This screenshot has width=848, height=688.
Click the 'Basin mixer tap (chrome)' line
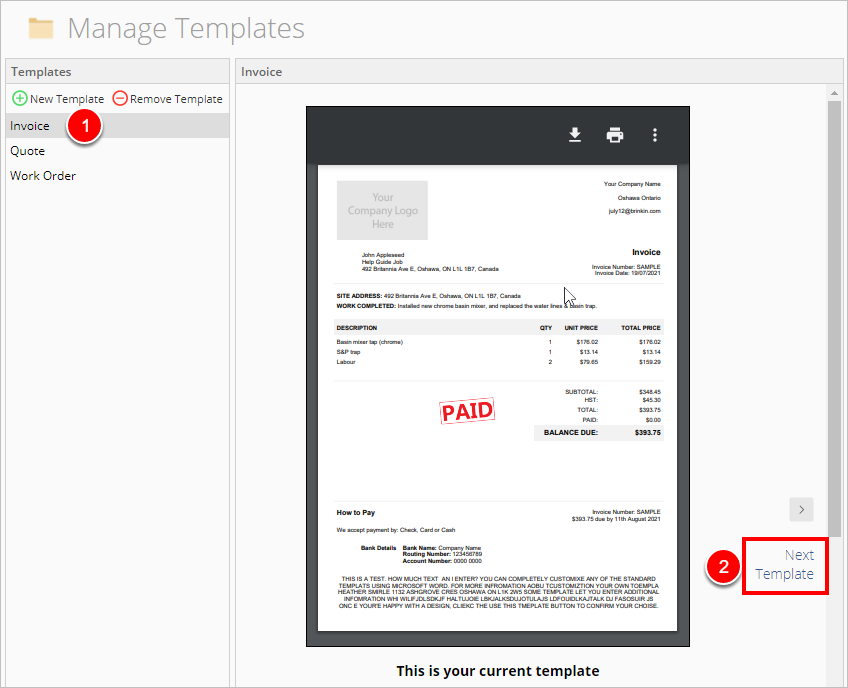pyautogui.click(x=369, y=342)
